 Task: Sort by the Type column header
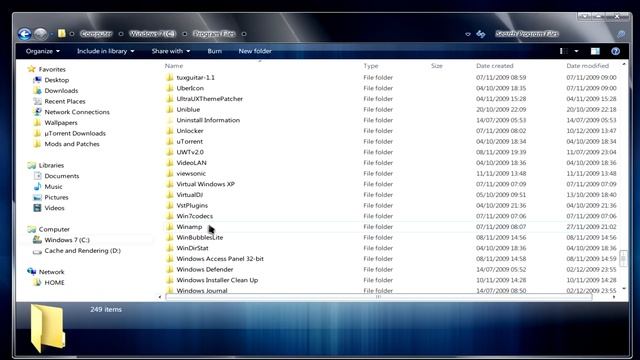tap(371, 66)
